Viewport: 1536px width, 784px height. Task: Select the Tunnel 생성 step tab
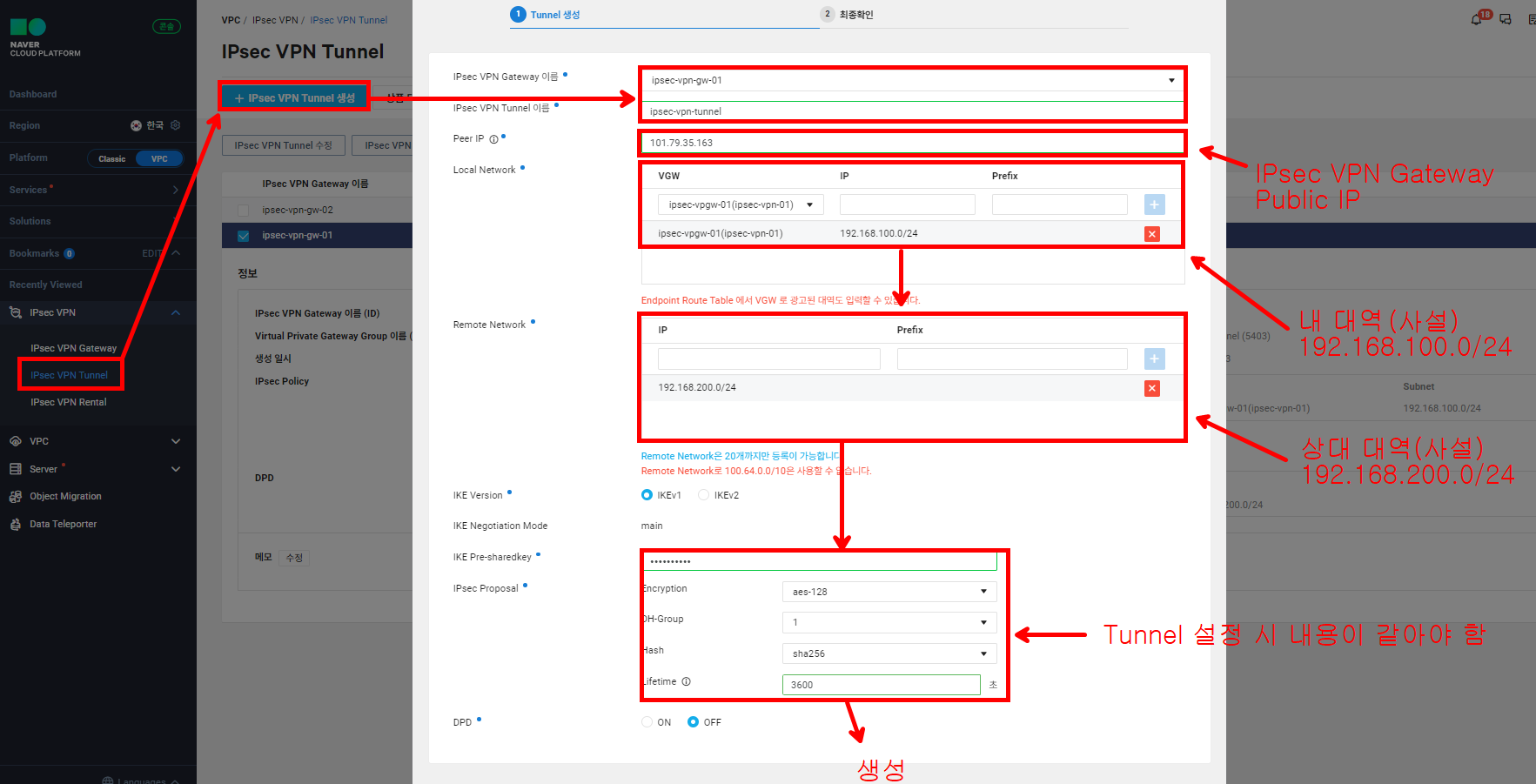(x=546, y=15)
